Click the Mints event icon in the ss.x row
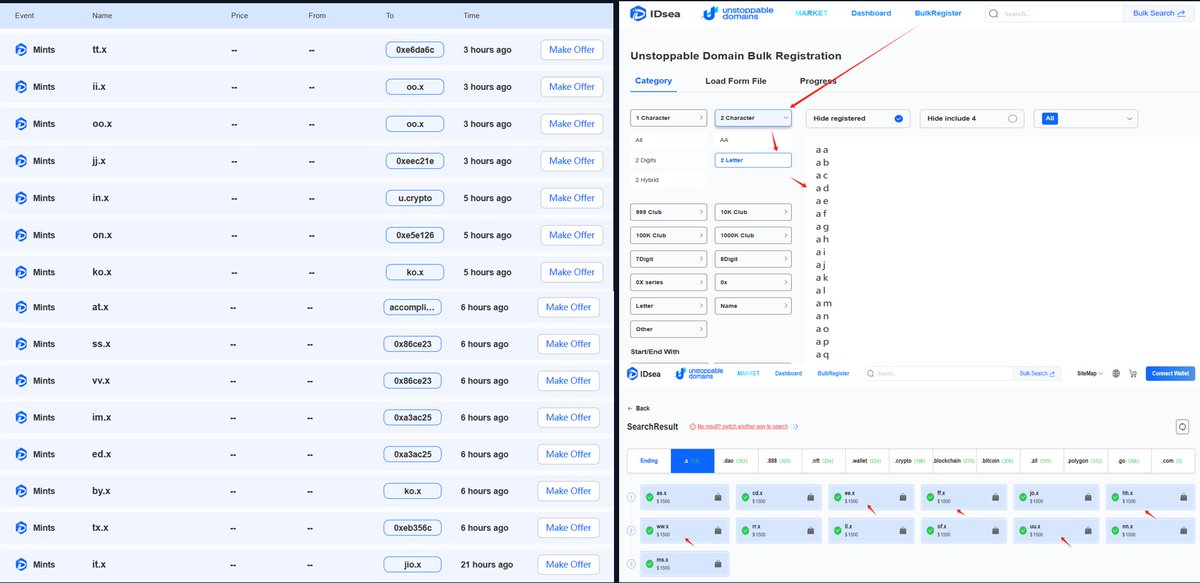This screenshot has width=1200, height=583. [x=20, y=344]
